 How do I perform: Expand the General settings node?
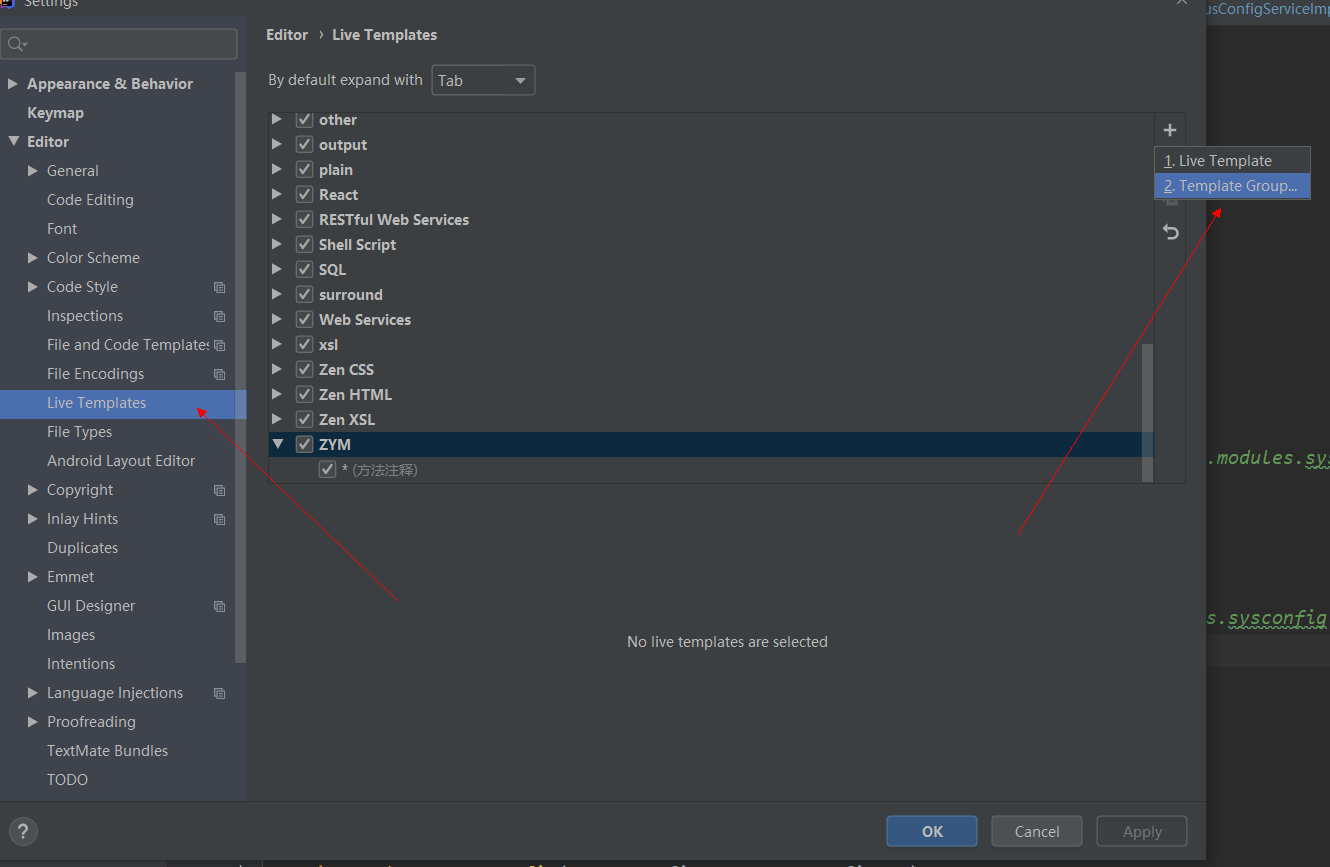[x=33, y=171]
